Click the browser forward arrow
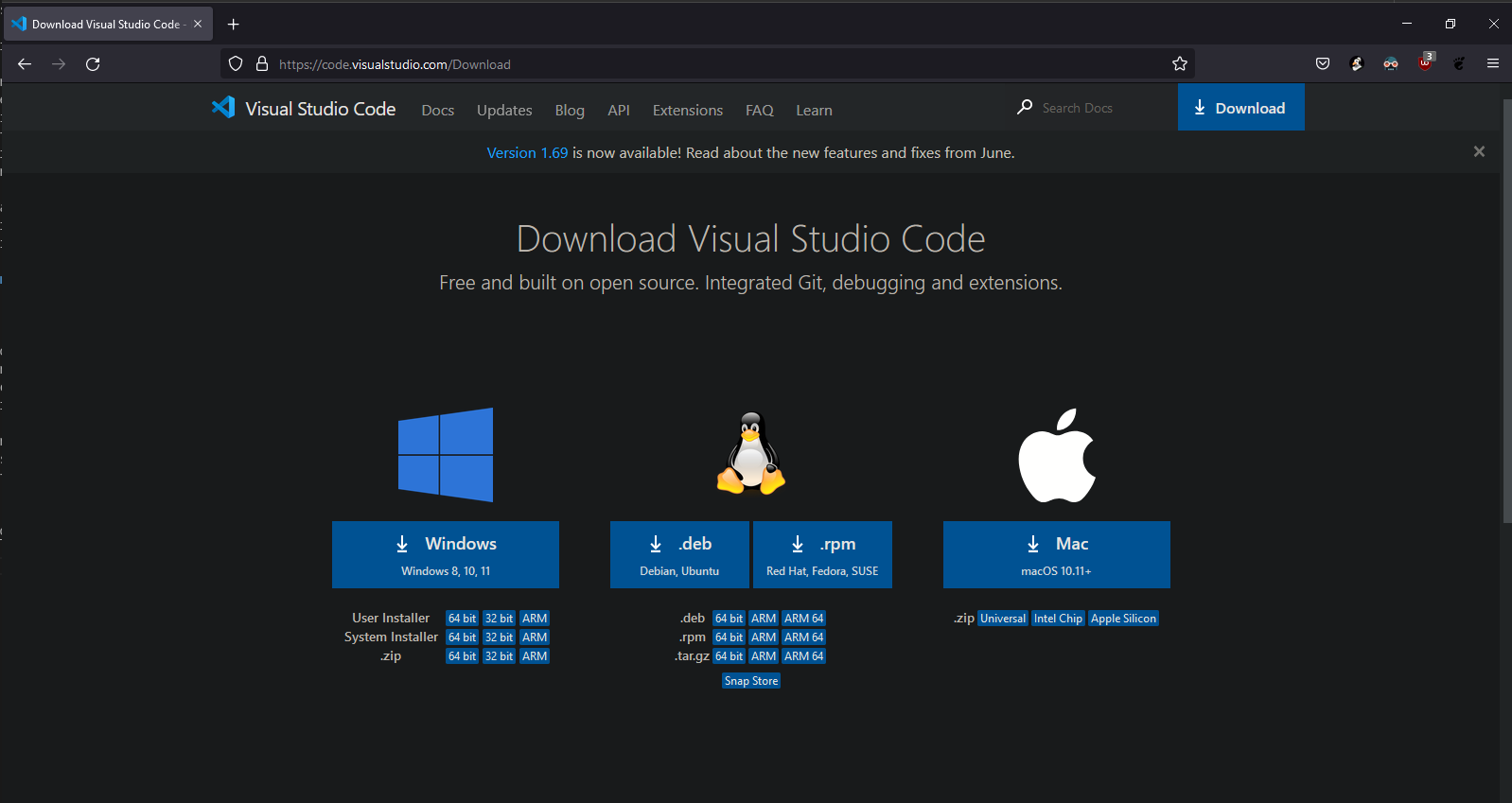Image resolution: width=1512 pixels, height=803 pixels. pos(59,64)
